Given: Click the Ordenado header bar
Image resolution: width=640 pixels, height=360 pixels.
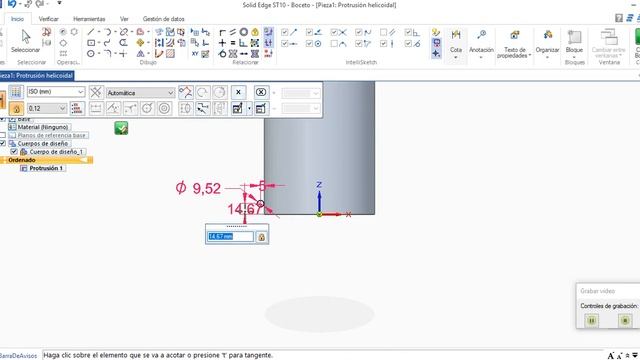Looking at the screenshot, I should (47, 160).
